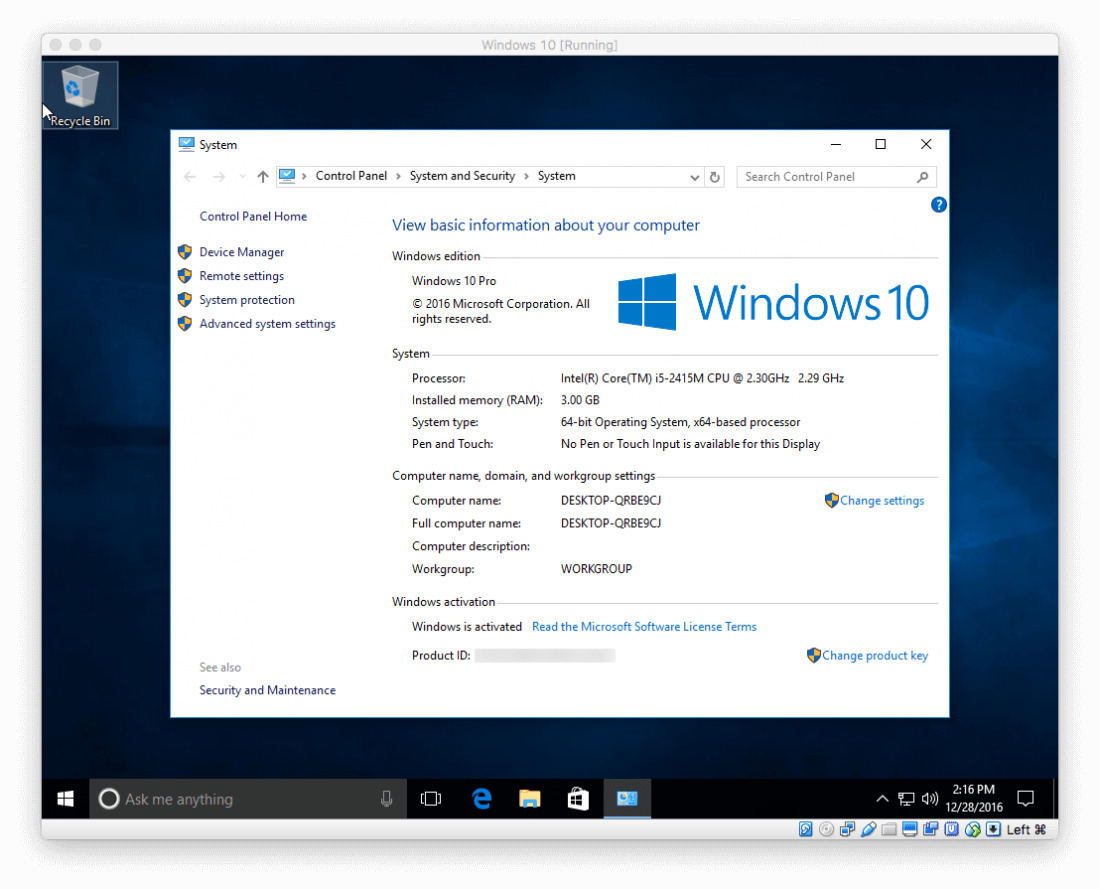Viewport: 1100px width, 889px height.
Task: Click the Cortana microphone icon
Action: pyautogui.click(x=387, y=798)
